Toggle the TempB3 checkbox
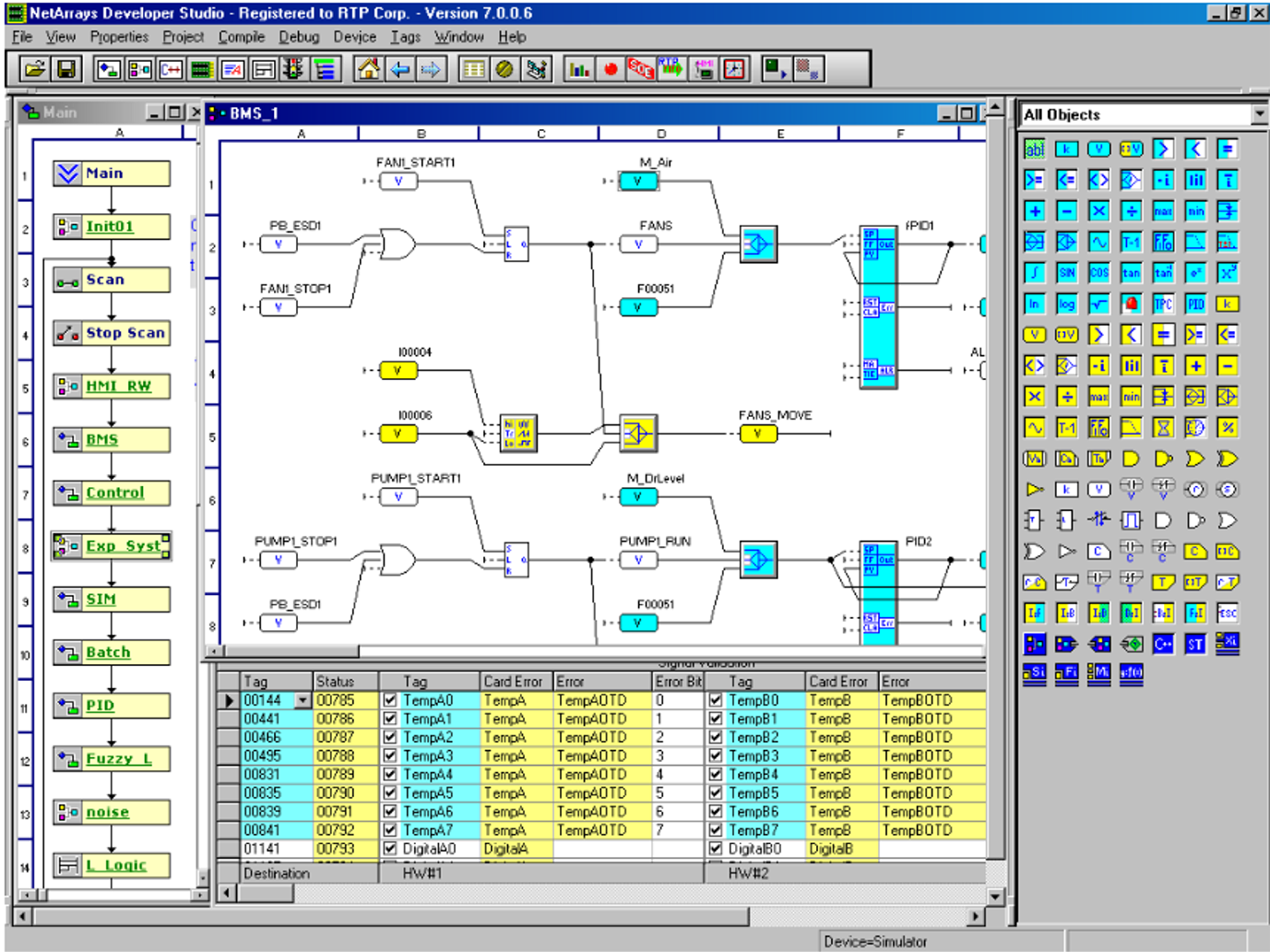 (716, 756)
